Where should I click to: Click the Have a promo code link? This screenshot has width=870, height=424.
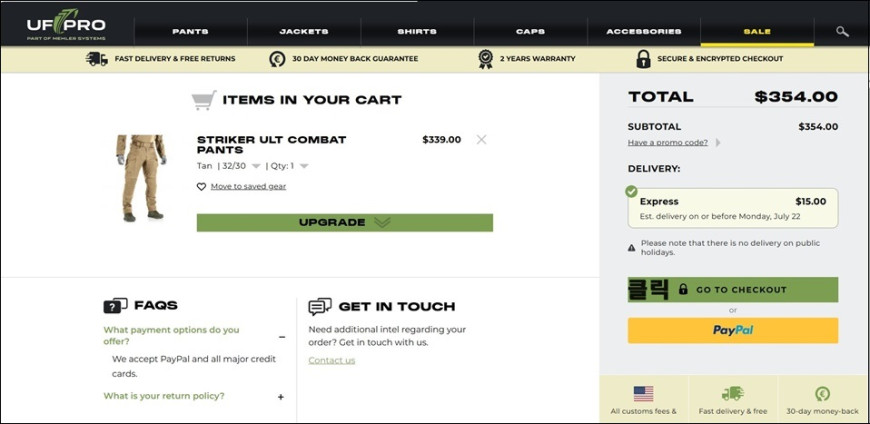(x=667, y=143)
